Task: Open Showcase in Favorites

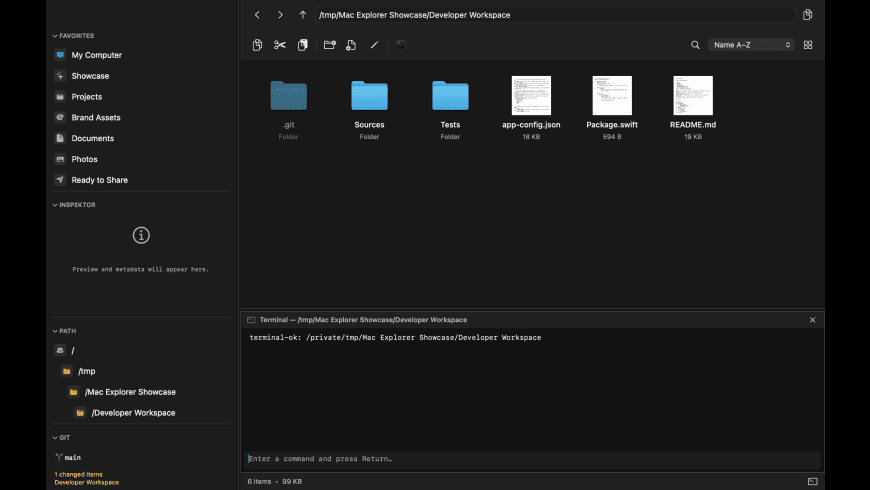Action: [x=90, y=76]
